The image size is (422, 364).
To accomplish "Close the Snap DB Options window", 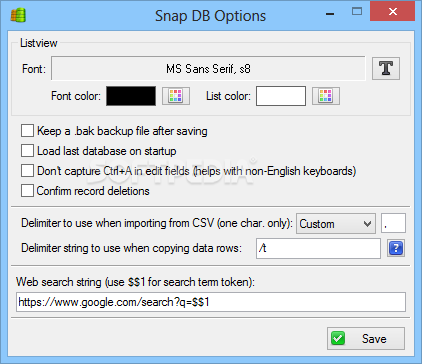I will click(x=392, y=12).
